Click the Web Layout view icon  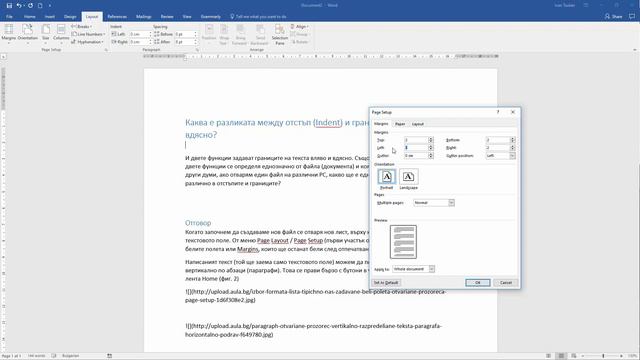click(x=574, y=356)
